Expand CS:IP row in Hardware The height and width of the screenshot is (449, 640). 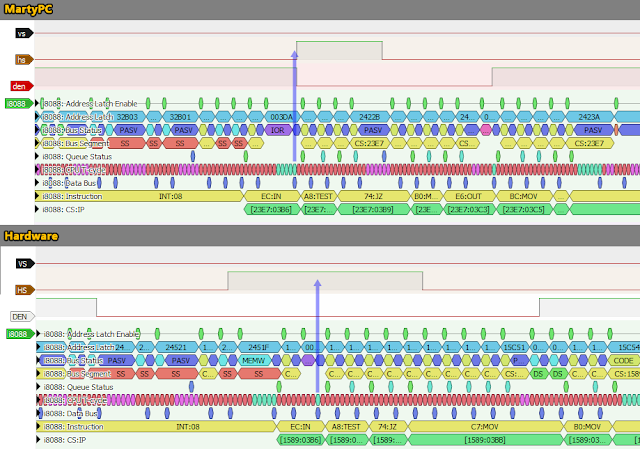pyautogui.click(x=38, y=440)
